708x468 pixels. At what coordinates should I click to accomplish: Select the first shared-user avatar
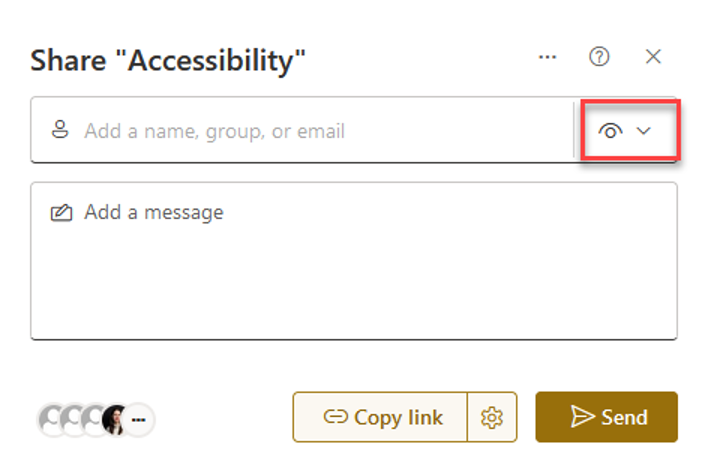pos(51,420)
